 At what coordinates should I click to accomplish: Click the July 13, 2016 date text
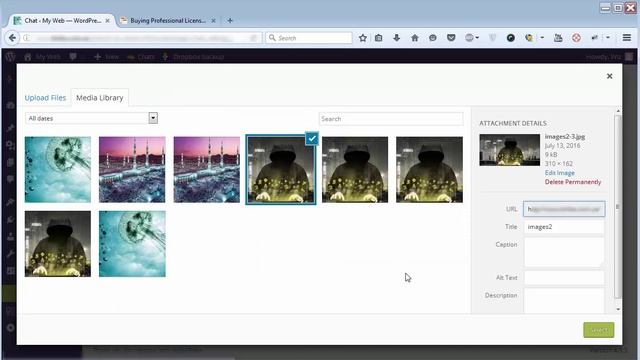(562, 146)
